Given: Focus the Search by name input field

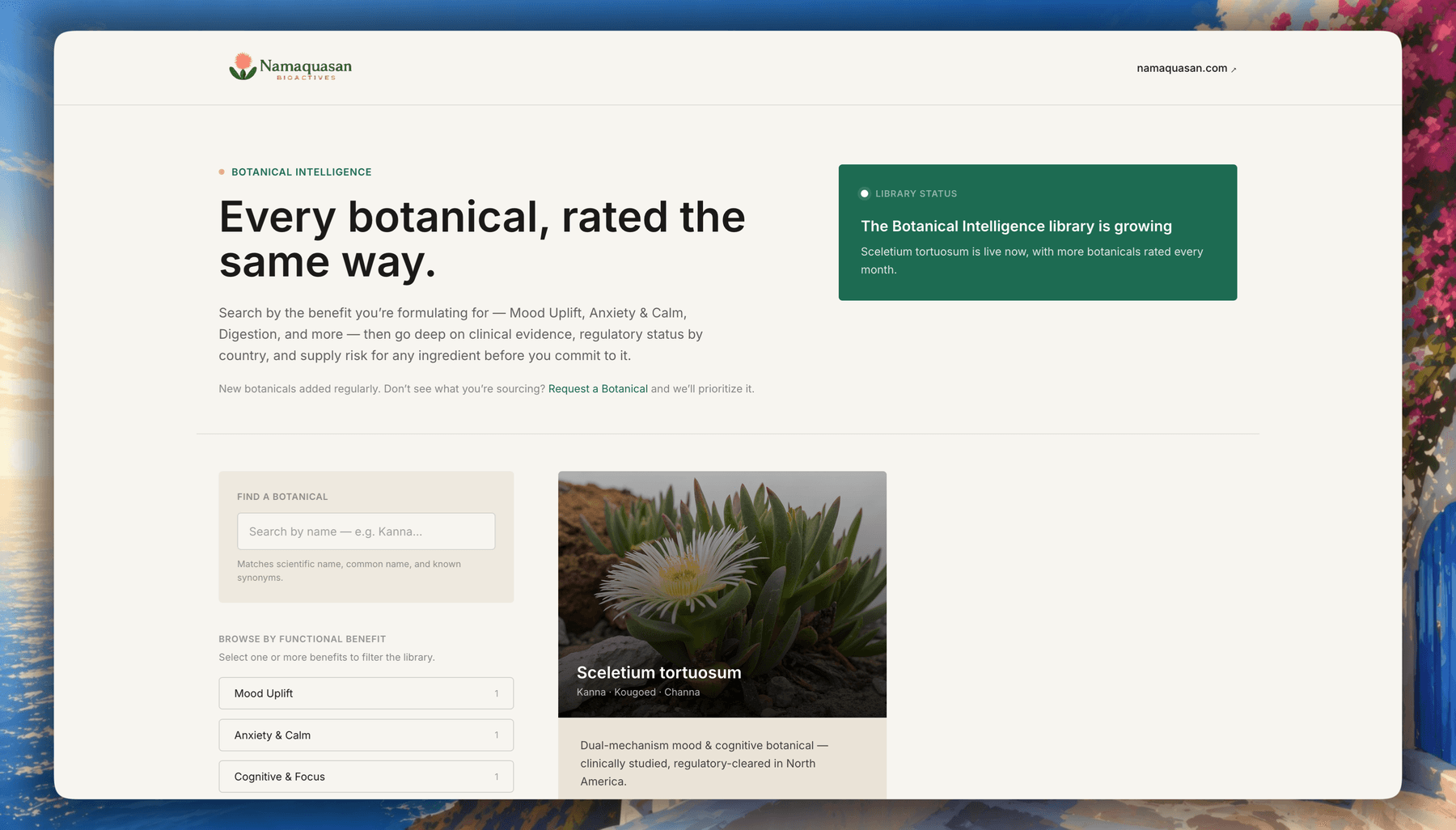Looking at the screenshot, I should [366, 531].
